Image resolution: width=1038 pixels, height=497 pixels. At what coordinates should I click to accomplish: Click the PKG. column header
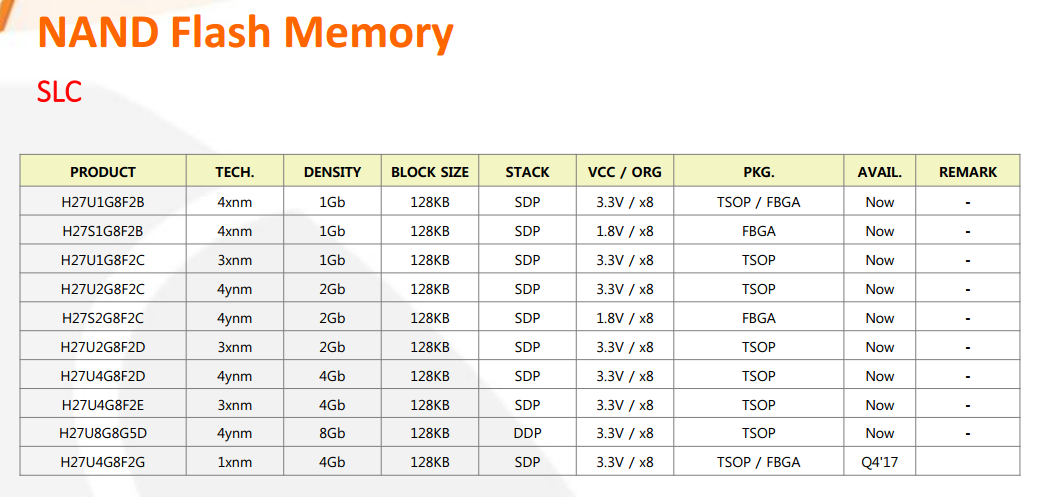759,172
